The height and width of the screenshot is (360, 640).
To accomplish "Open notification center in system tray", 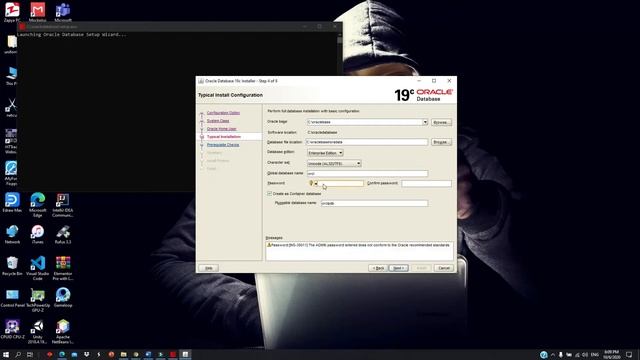I will click(x=629, y=355).
